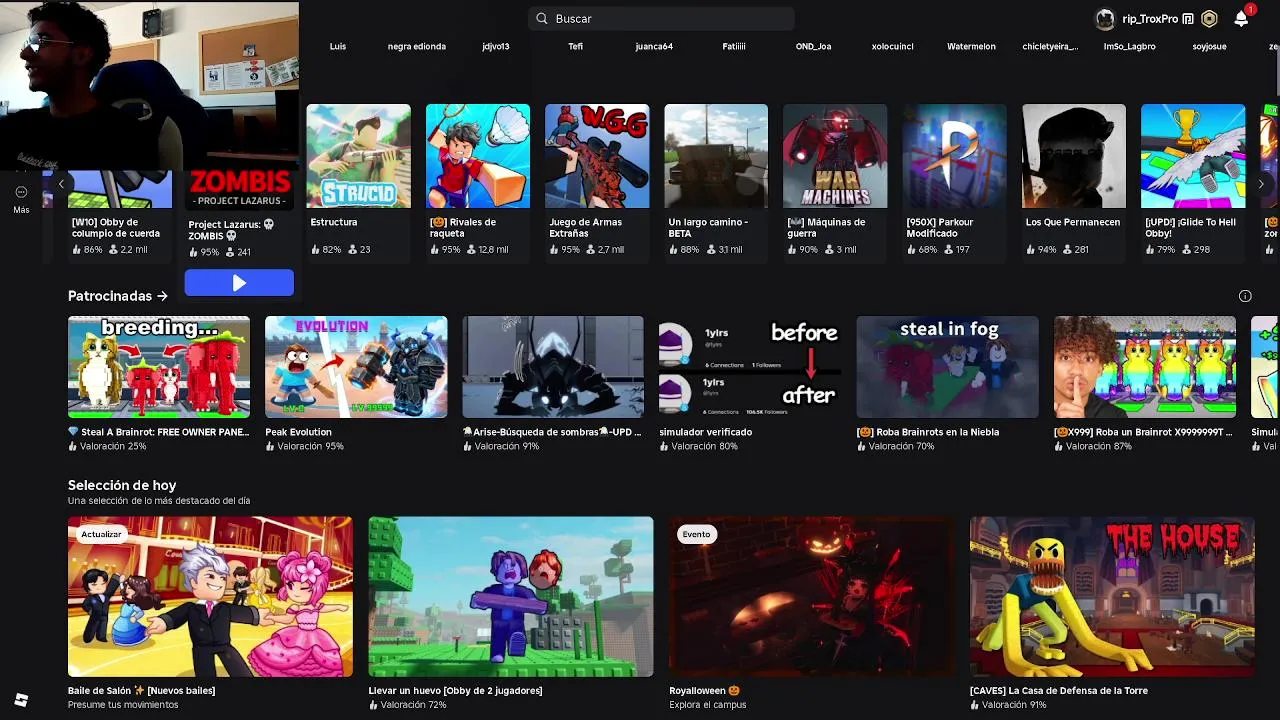Image resolution: width=1280 pixels, height=720 pixels.
Task: Open friend Tefi
Action: click(575, 46)
